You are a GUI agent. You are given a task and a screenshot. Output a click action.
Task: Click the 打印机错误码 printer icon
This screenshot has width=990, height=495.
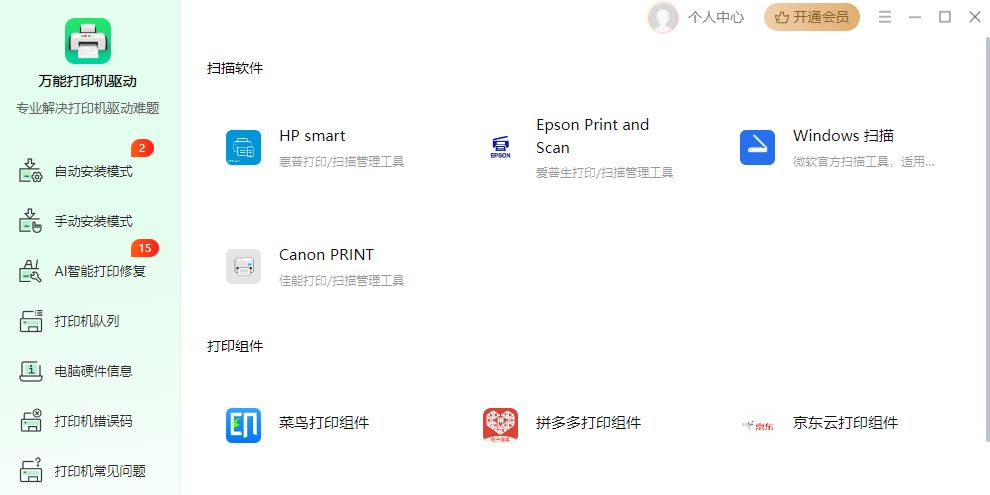click(x=31, y=420)
